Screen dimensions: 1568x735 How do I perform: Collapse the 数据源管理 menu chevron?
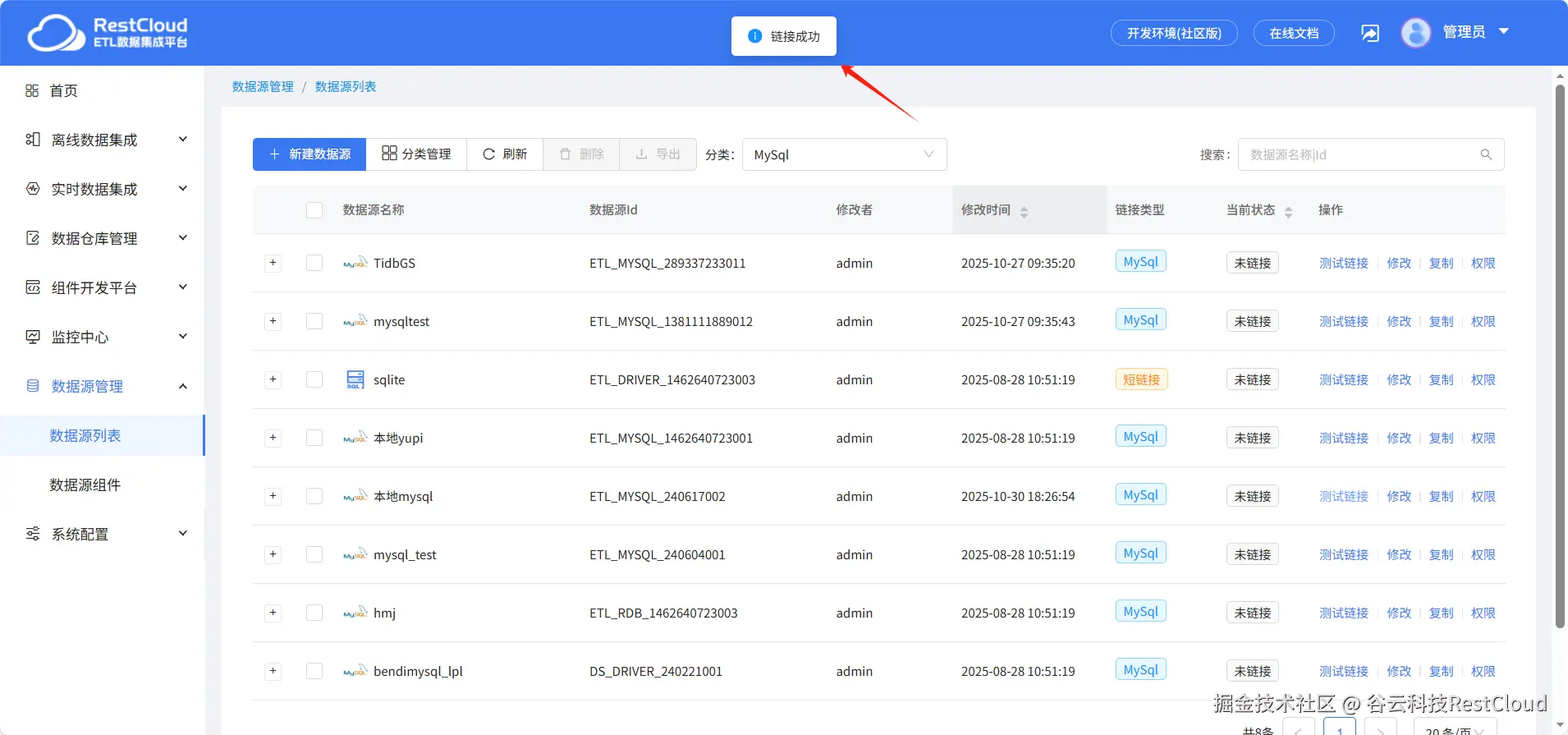pos(183,386)
